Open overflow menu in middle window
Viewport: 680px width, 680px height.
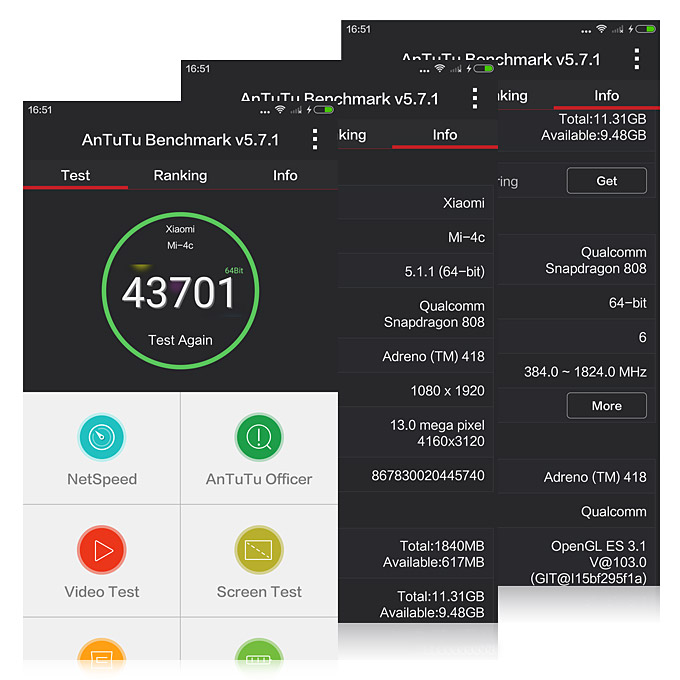[x=475, y=98]
